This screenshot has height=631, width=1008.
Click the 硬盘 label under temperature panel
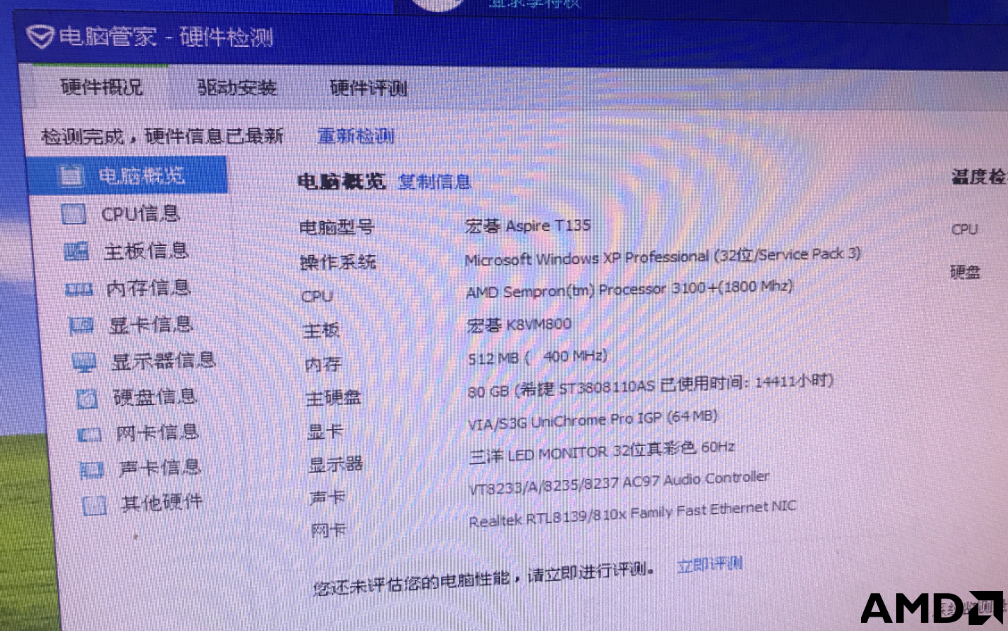[x=965, y=272]
